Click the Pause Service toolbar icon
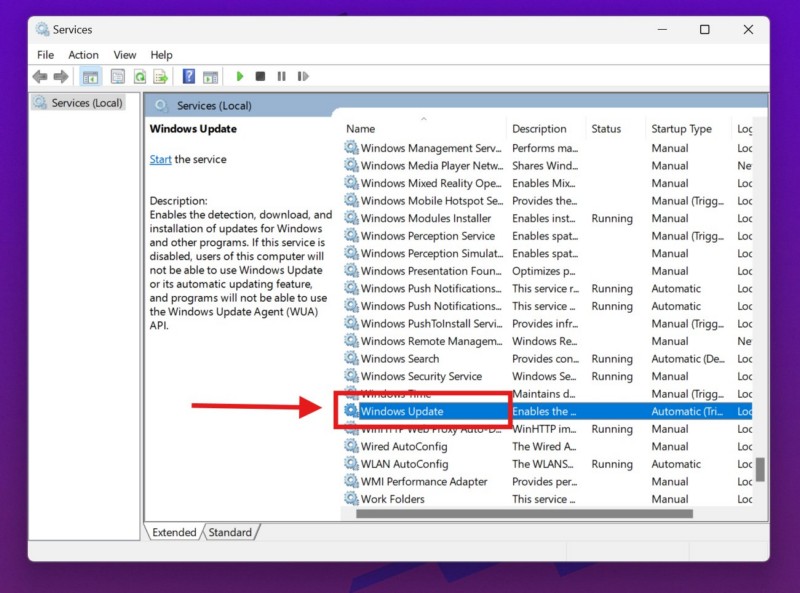This screenshot has width=800, height=593. (281, 76)
